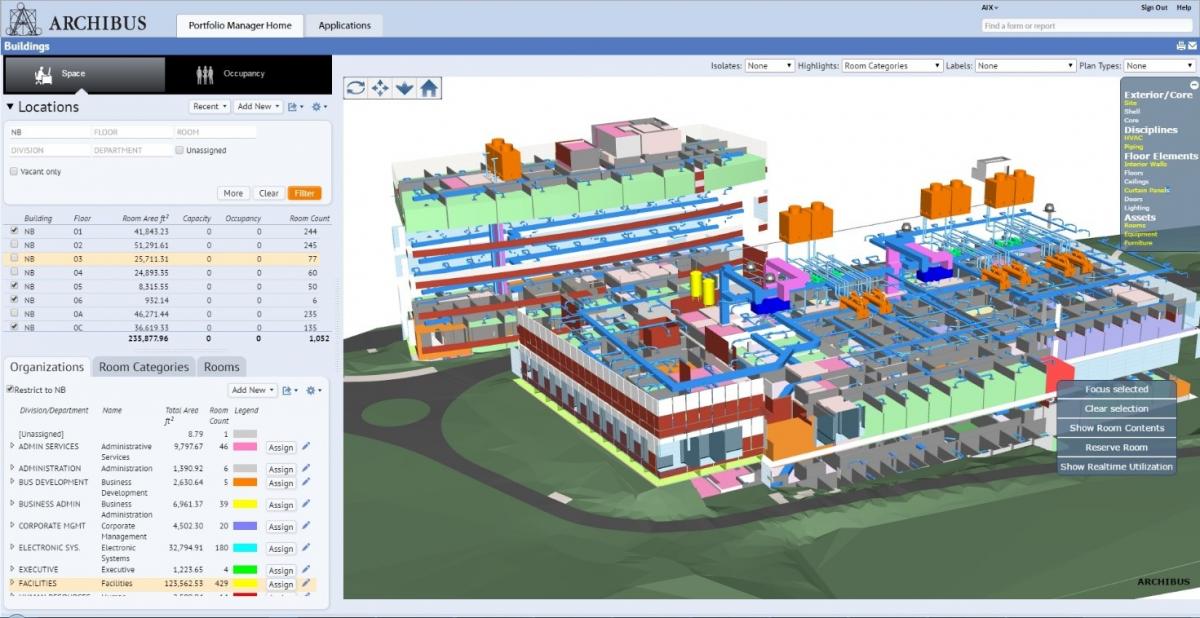Open the Applications tab

pos(345,25)
